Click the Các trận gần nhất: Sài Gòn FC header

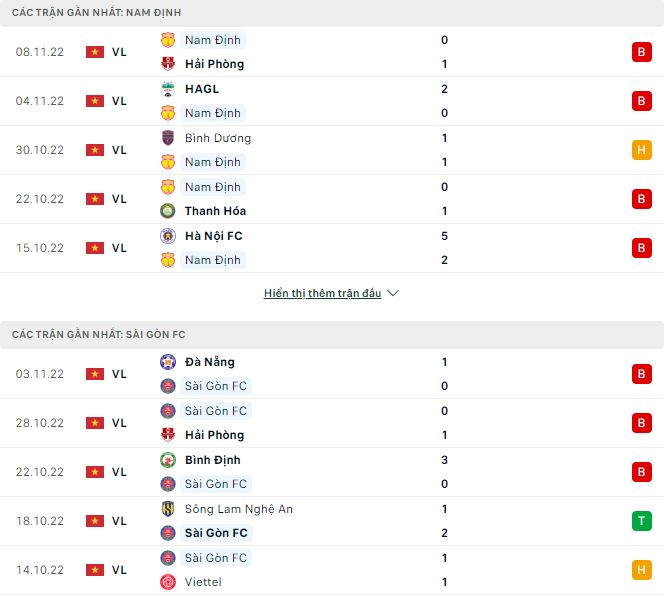99,334
